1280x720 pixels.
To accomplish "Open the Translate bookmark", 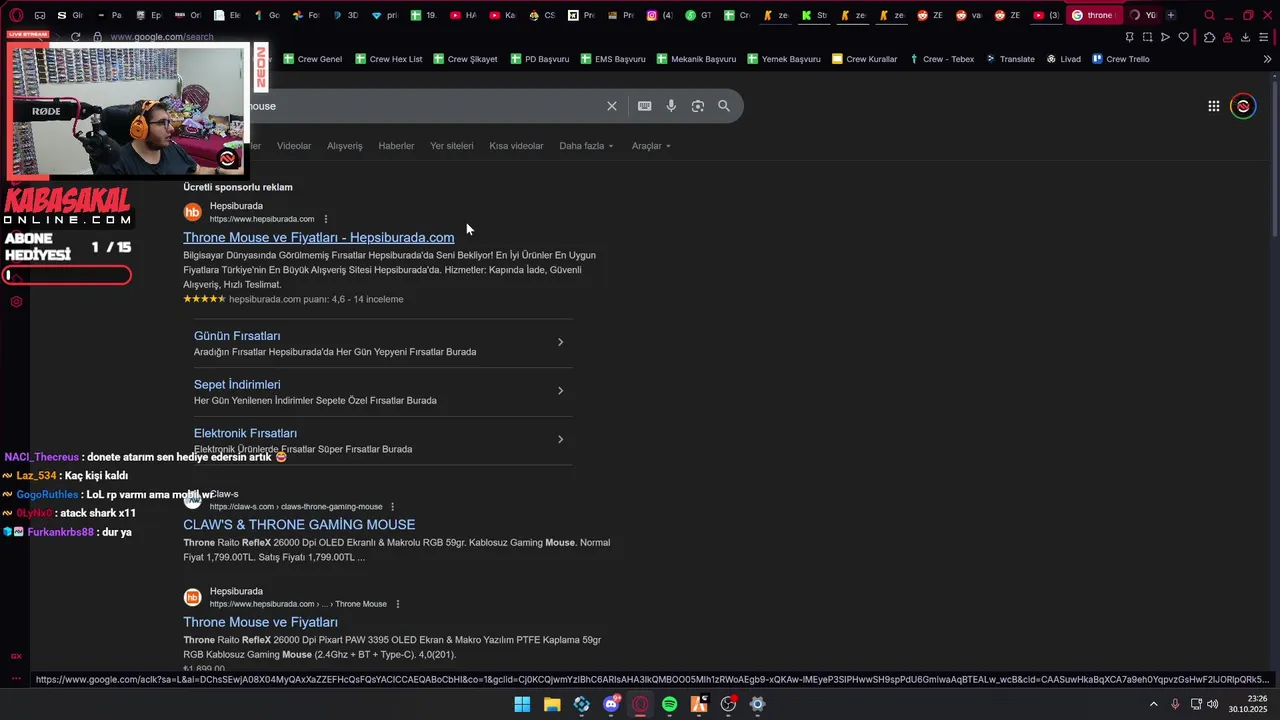I will 1010,59.
